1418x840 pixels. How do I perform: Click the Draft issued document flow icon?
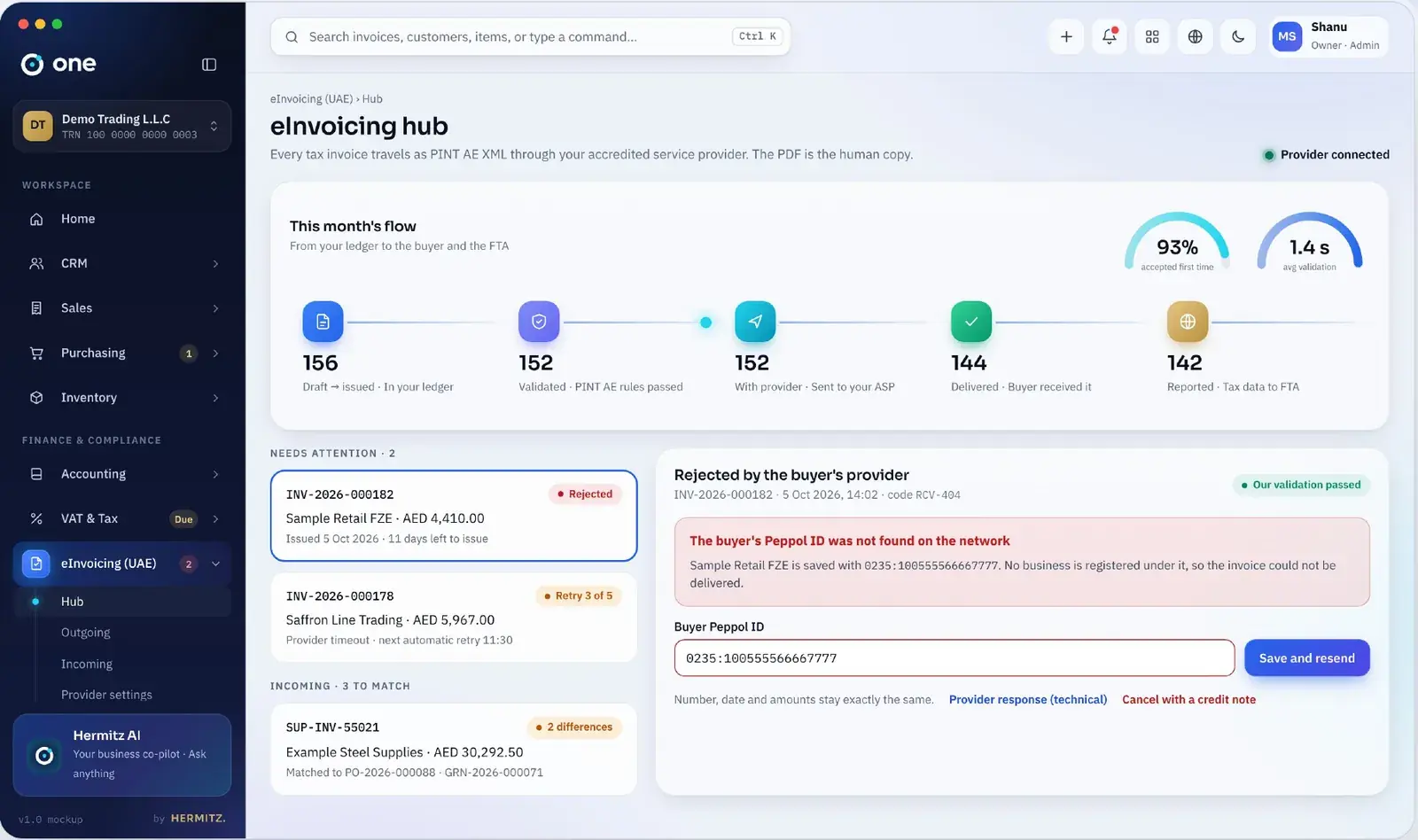click(x=323, y=322)
